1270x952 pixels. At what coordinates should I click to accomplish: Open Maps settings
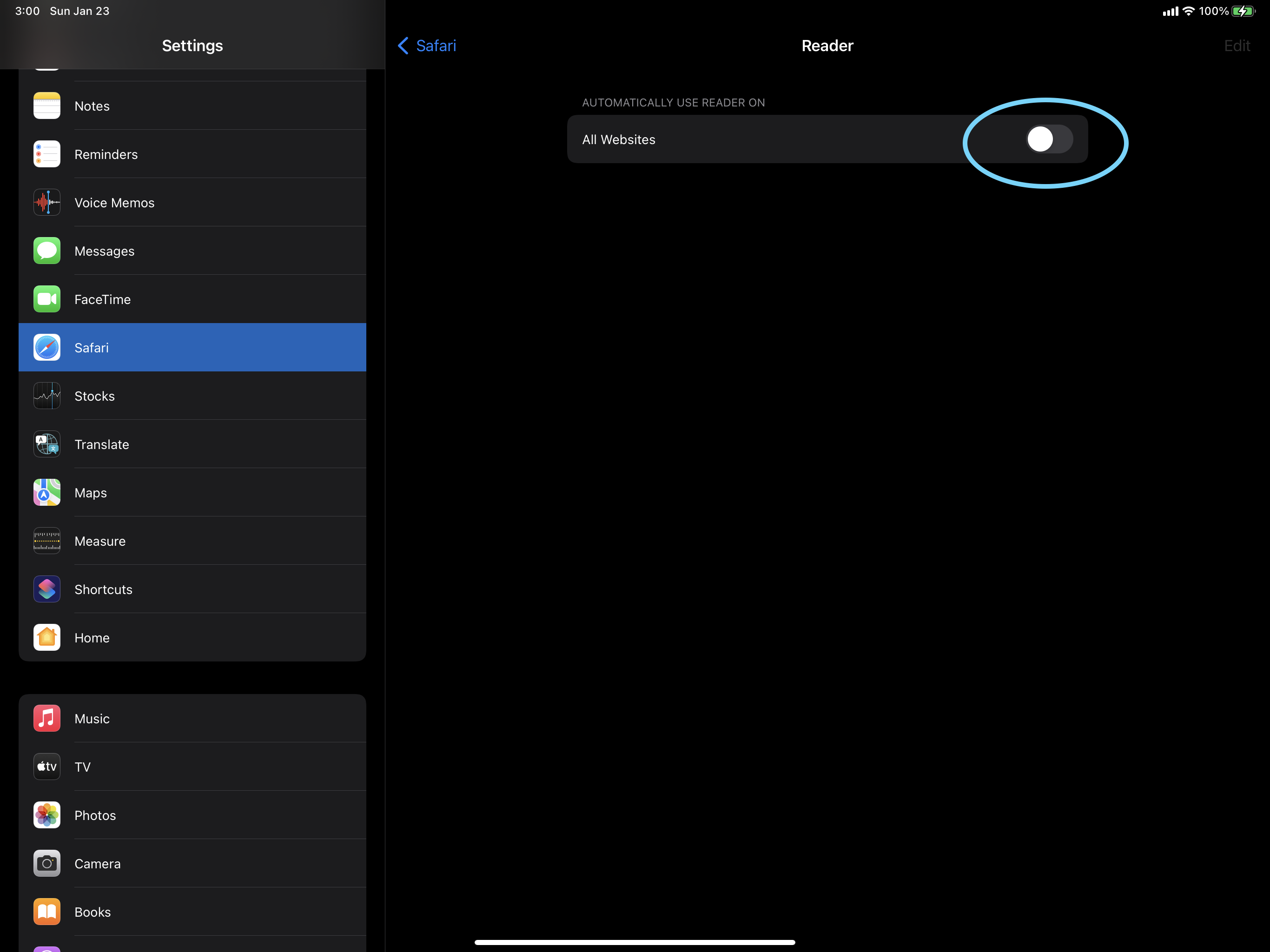(x=192, y=493)
